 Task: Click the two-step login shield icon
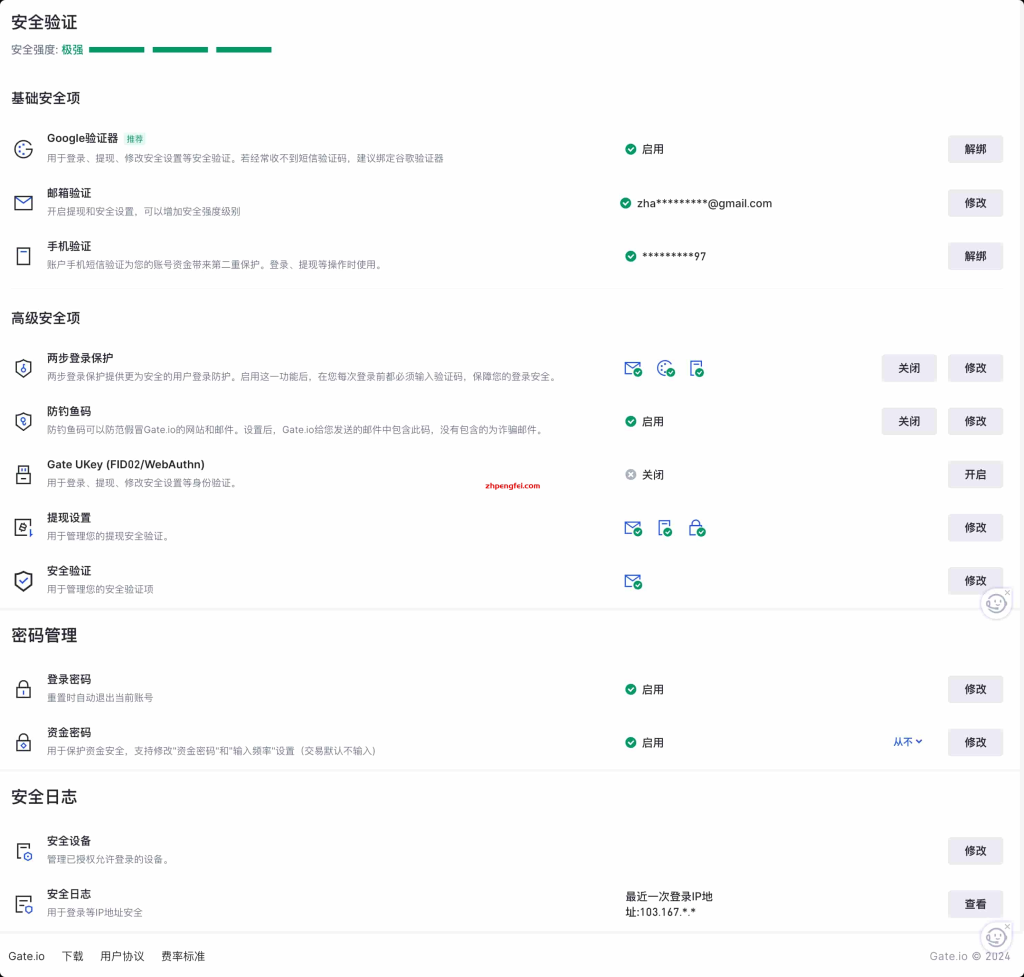(24, 368)
